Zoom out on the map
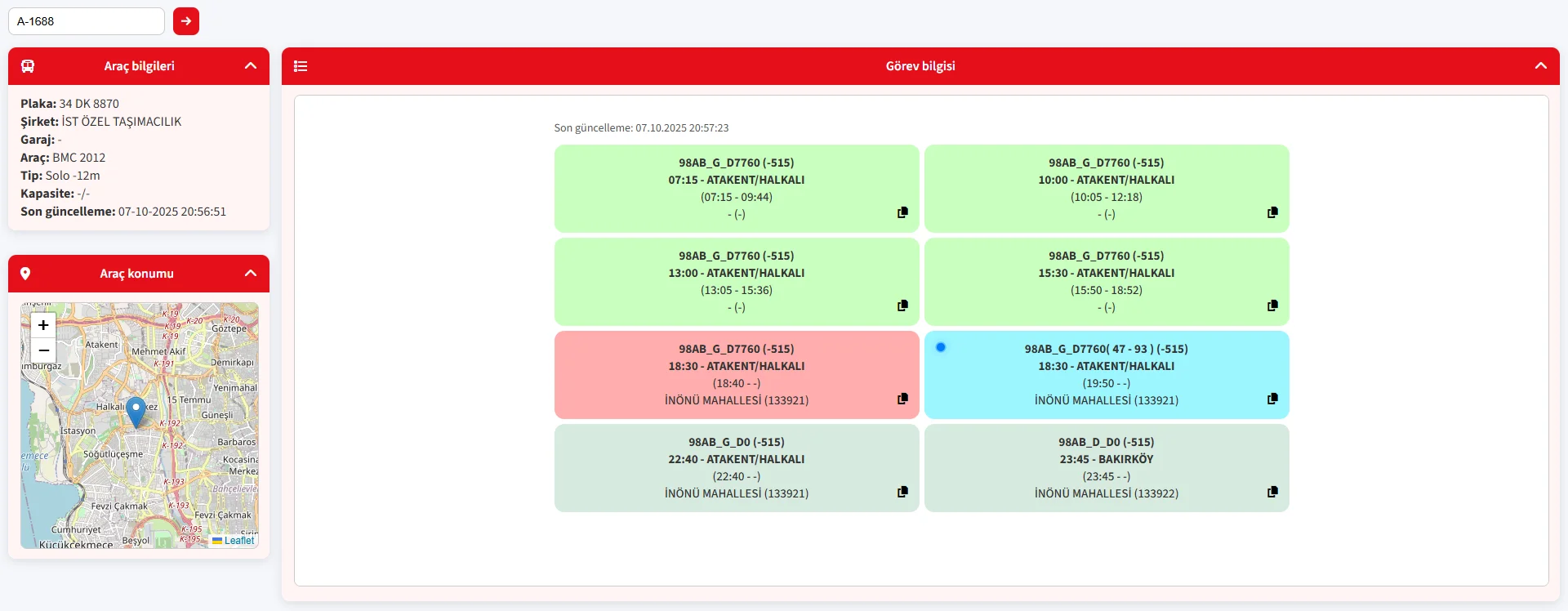This screenshot has width=1568, height=611. tap(43, 350)
